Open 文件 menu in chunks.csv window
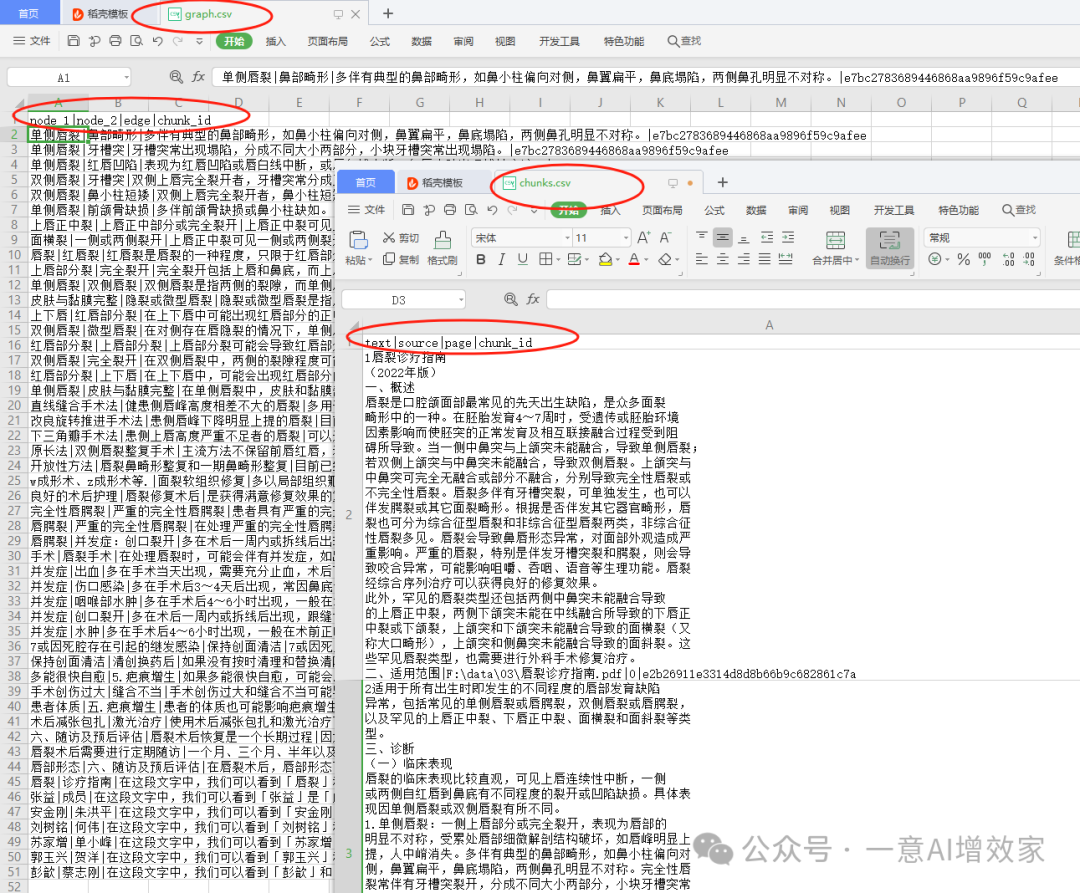 [x=366, y=210]
